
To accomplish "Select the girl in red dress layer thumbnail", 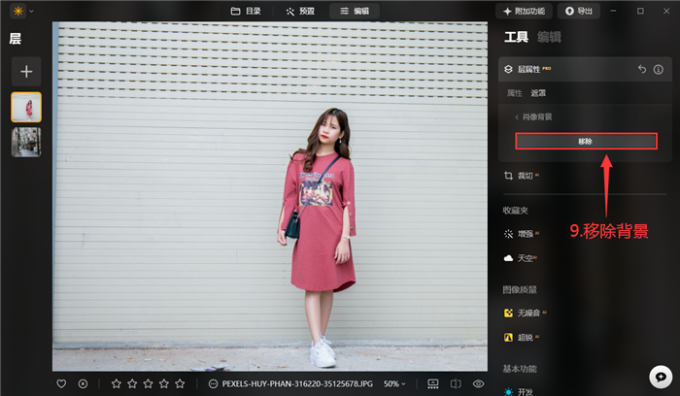I will [26, 107].
